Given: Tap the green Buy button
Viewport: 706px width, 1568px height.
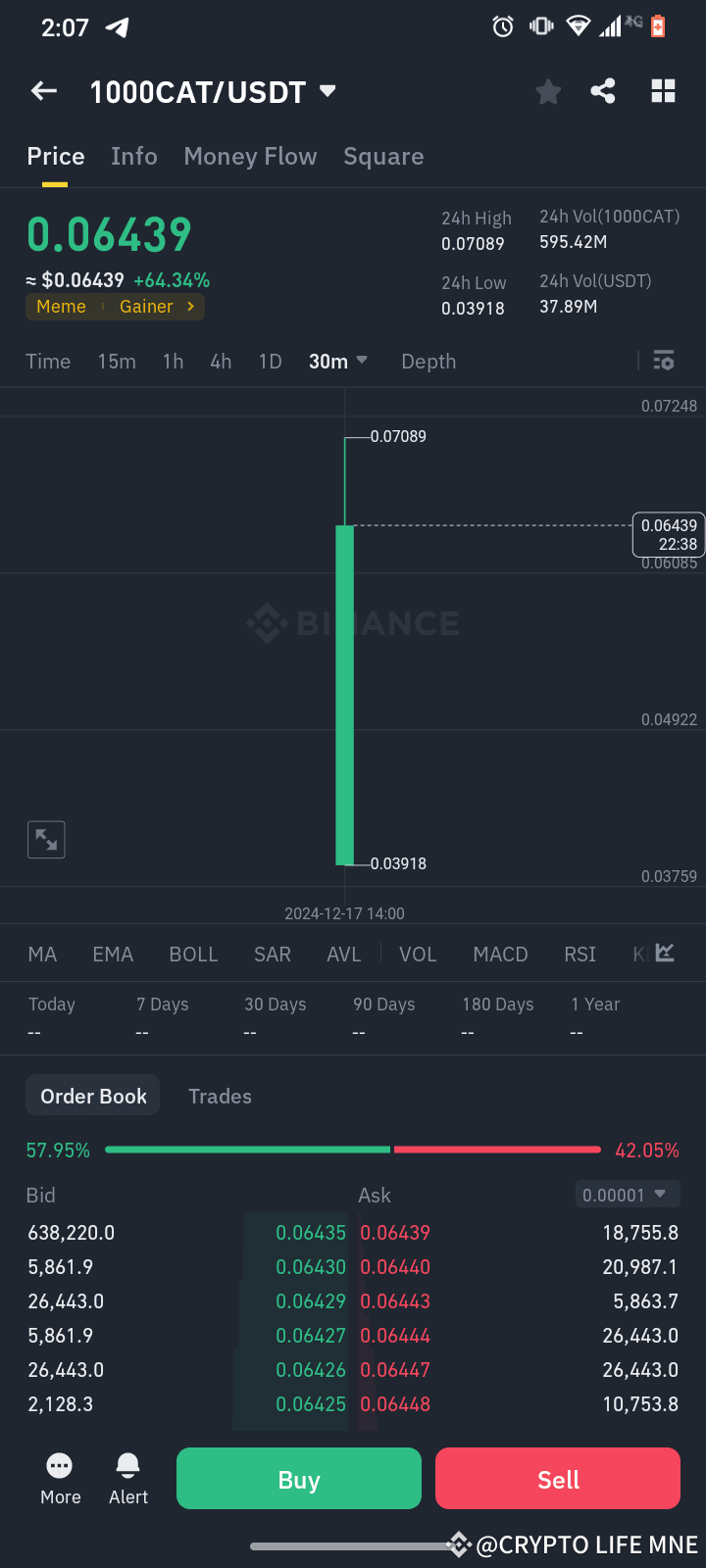Looking at the screenshot, I should tap(298, 1478).
